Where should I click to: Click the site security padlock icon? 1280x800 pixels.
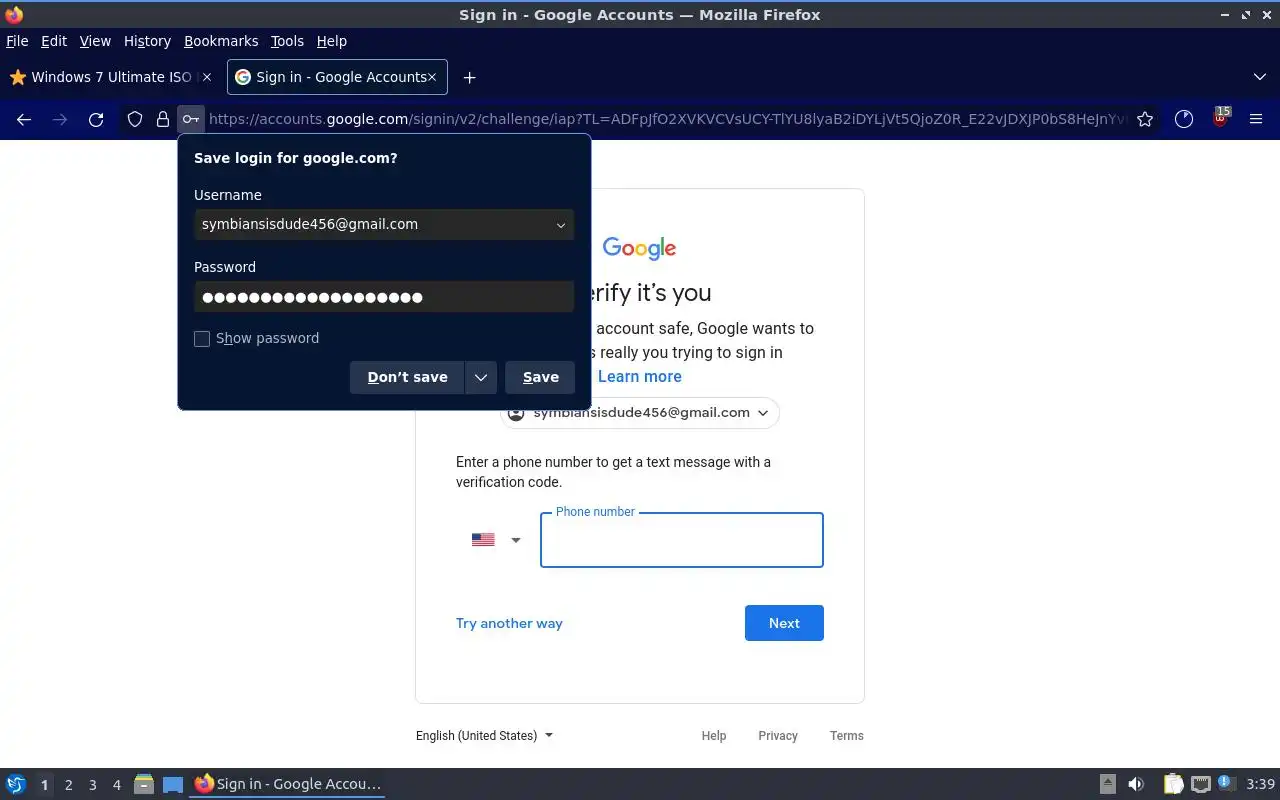(162, 119)
